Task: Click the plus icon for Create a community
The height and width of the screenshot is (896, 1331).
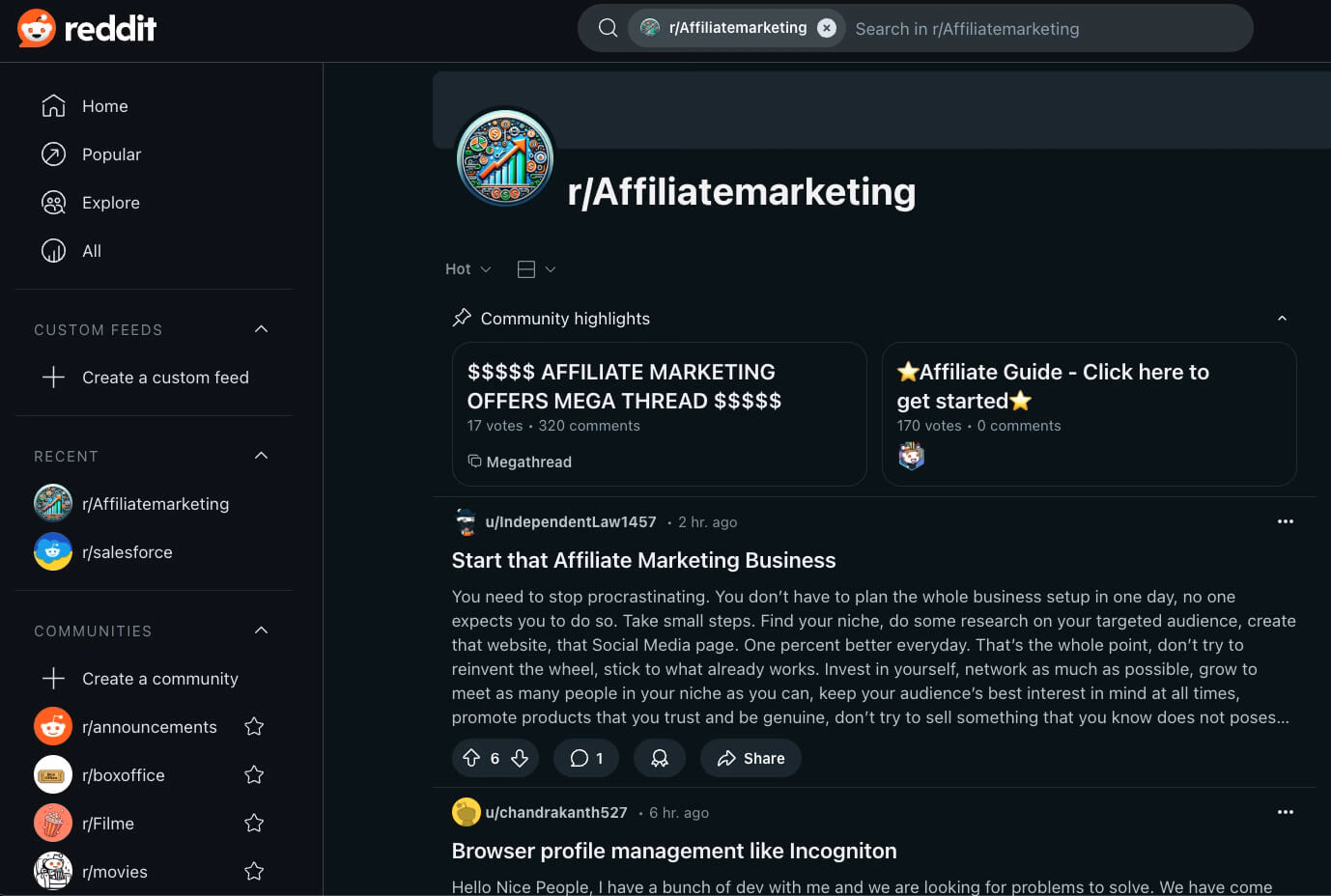Action: coord(53,679)
